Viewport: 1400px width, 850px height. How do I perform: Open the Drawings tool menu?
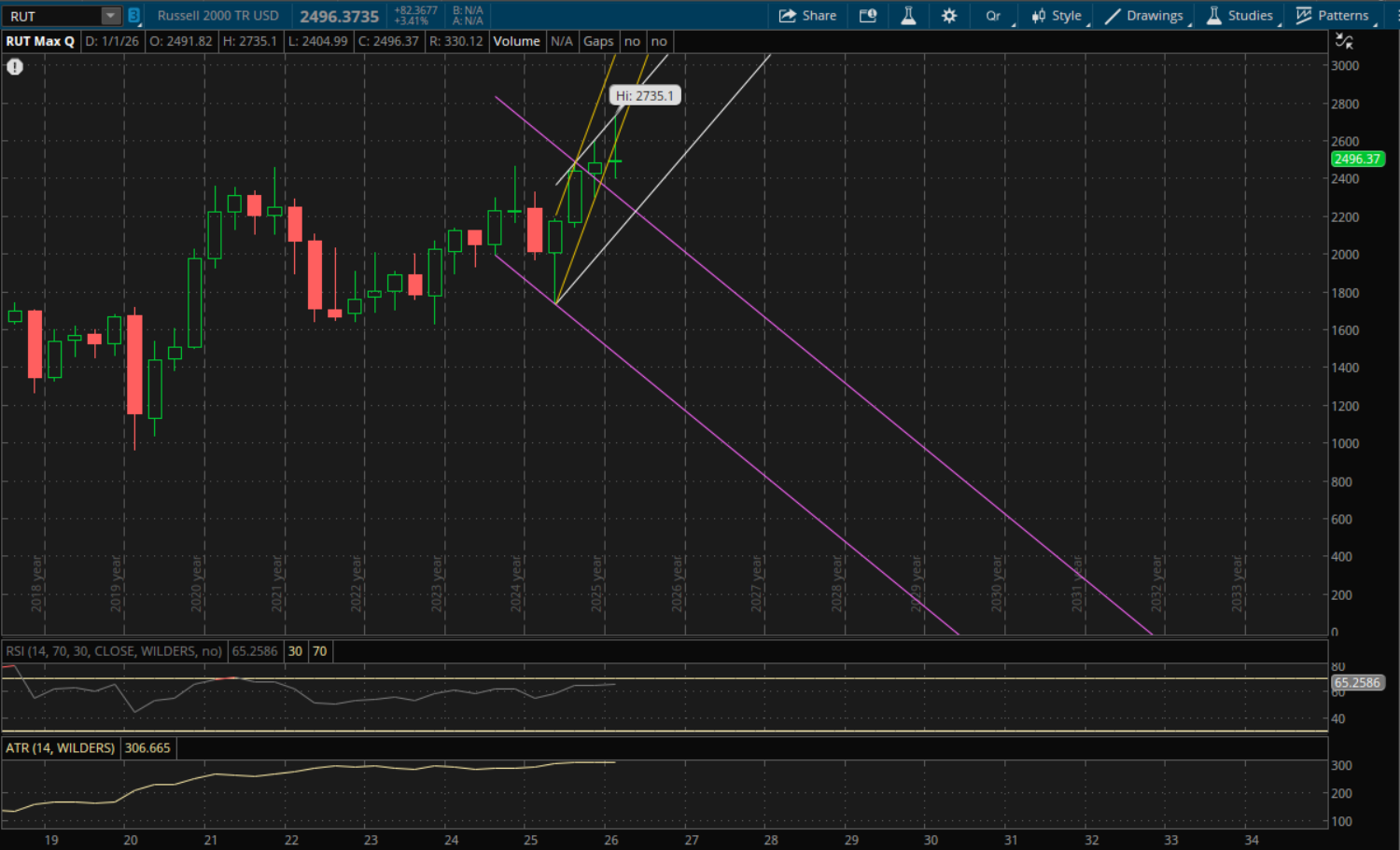[1144, 16]
